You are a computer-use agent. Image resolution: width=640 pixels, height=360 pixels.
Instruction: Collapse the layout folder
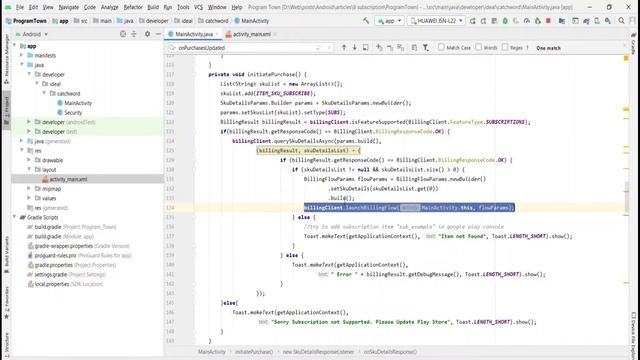coord(29,169)
